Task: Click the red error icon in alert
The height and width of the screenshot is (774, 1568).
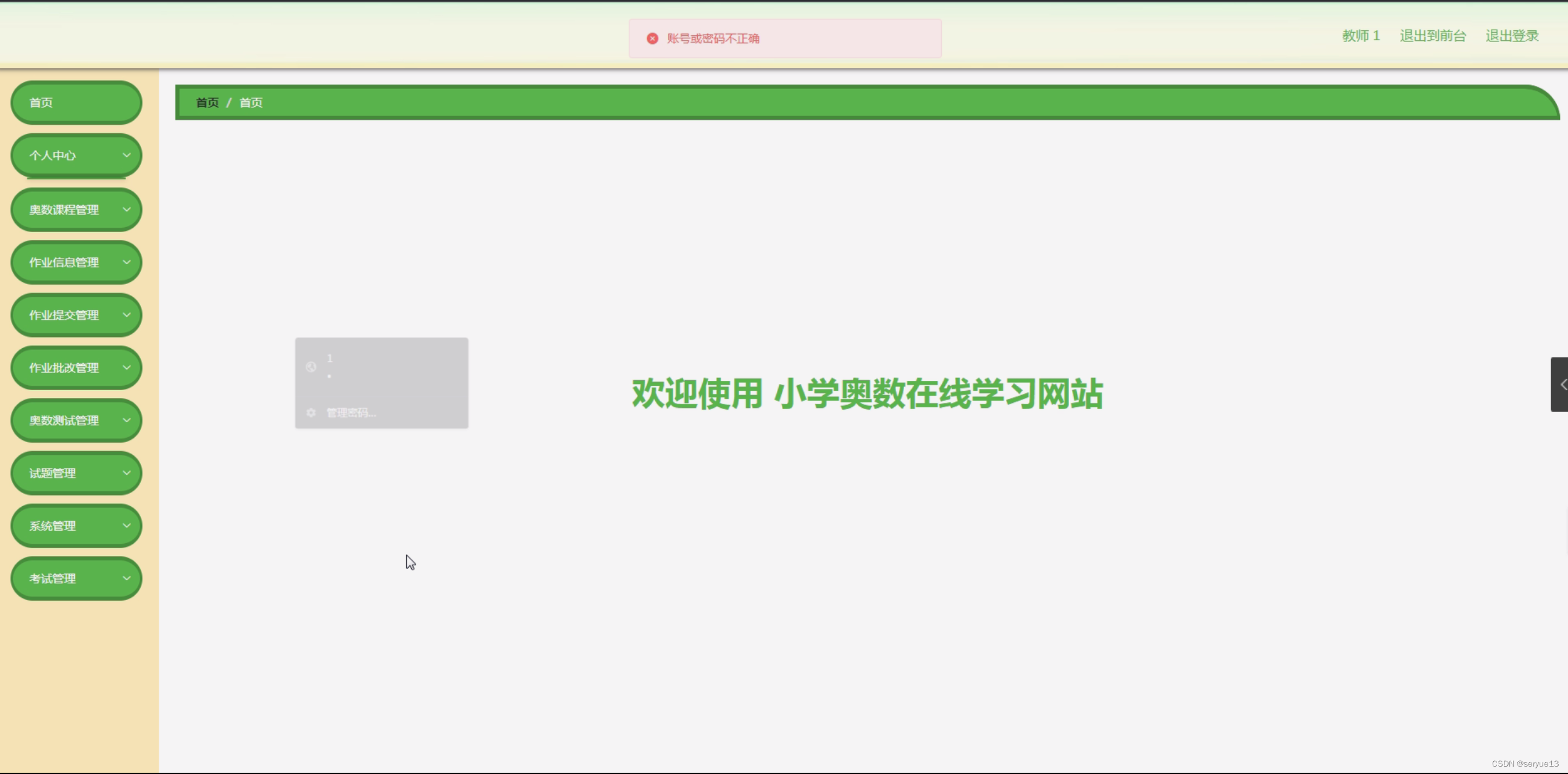Action: pyautogui.click(x=652, y=38)
